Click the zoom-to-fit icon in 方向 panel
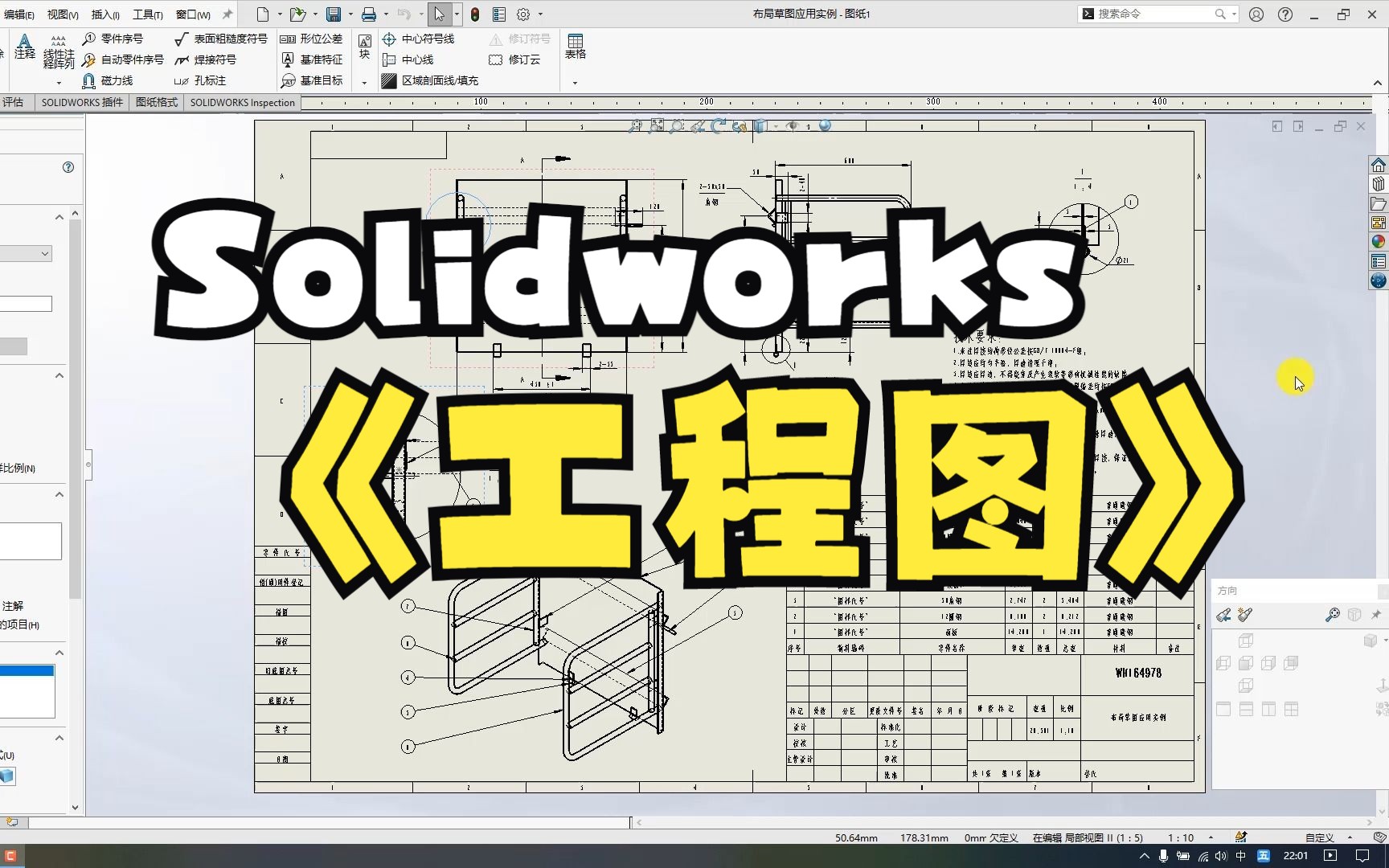This screenshot has height=868, width=1389. point(1333,615)
